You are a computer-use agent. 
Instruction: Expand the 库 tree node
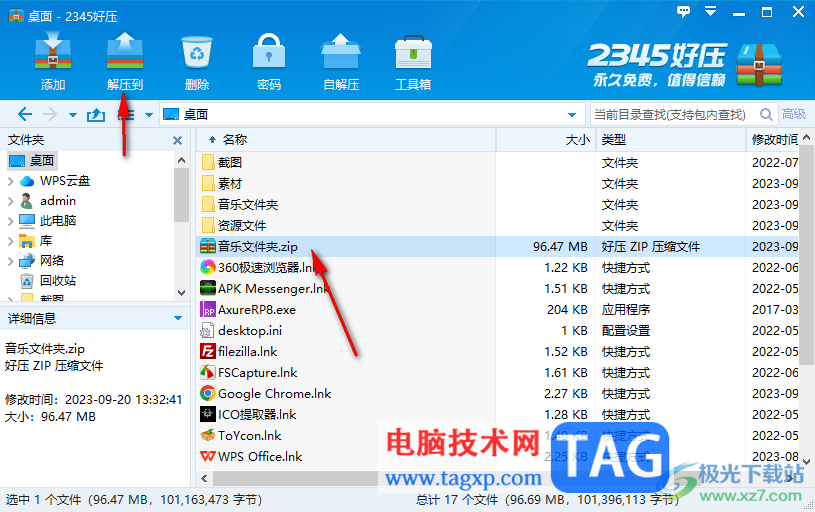11,241
